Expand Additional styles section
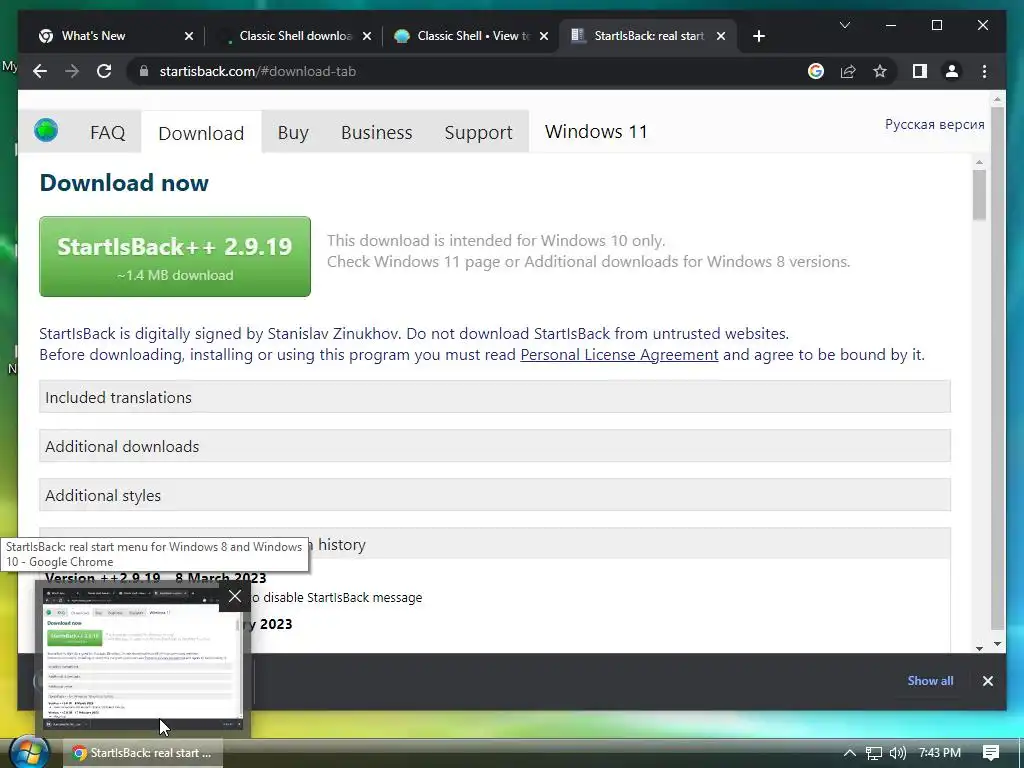This screenshot has height=768, width=1024. pos(494,495)
